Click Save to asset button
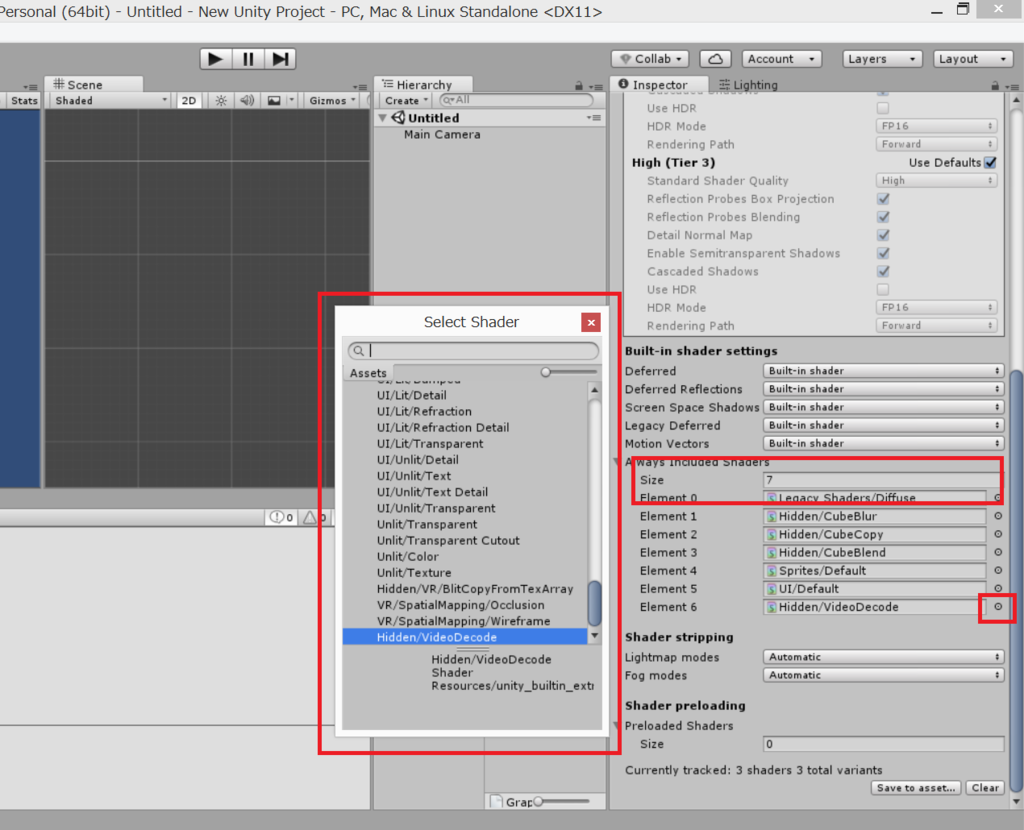Viewport: 1024px width, 830px height. 916,788
